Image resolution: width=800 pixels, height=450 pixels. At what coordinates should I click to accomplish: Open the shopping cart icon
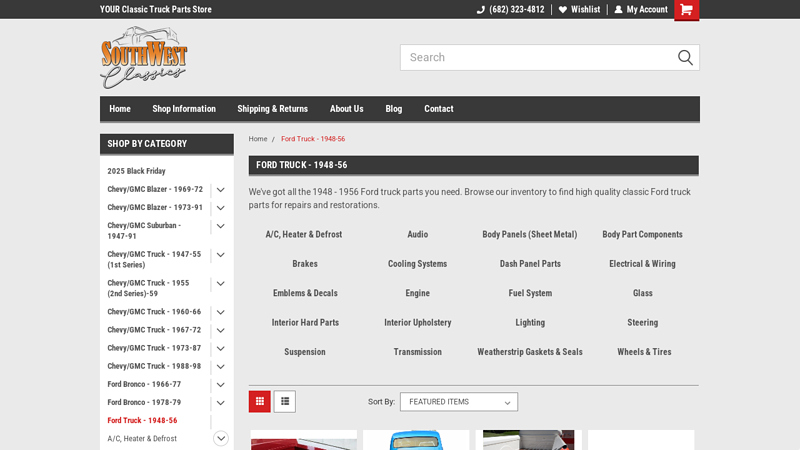click(x=686, y=10)
